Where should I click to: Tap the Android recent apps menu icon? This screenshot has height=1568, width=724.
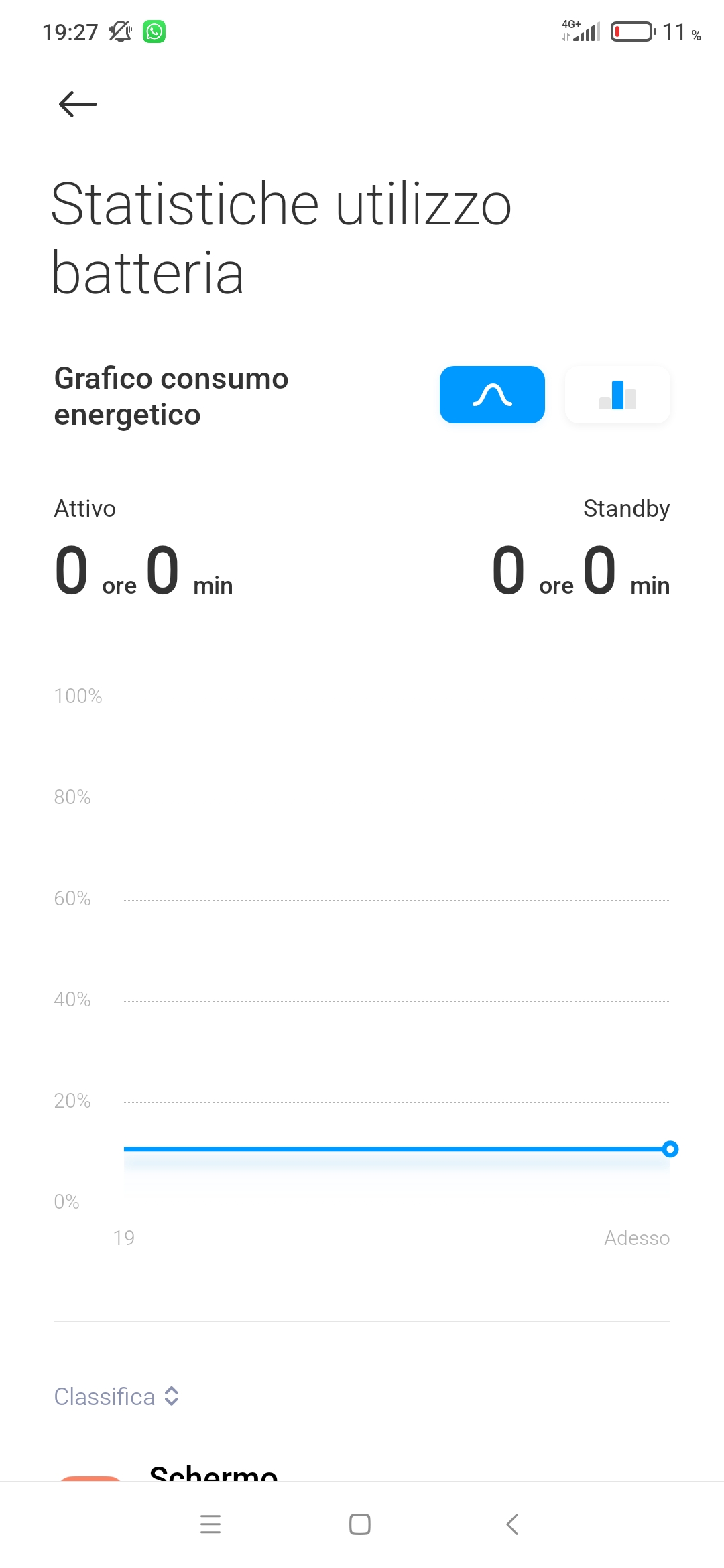click(x=210, y=1524)
